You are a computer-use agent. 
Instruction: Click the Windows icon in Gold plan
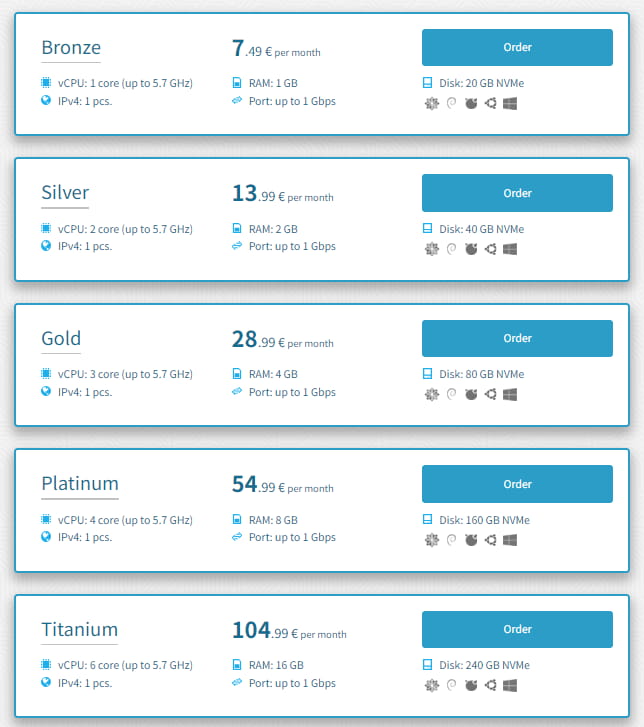point(509,395)
